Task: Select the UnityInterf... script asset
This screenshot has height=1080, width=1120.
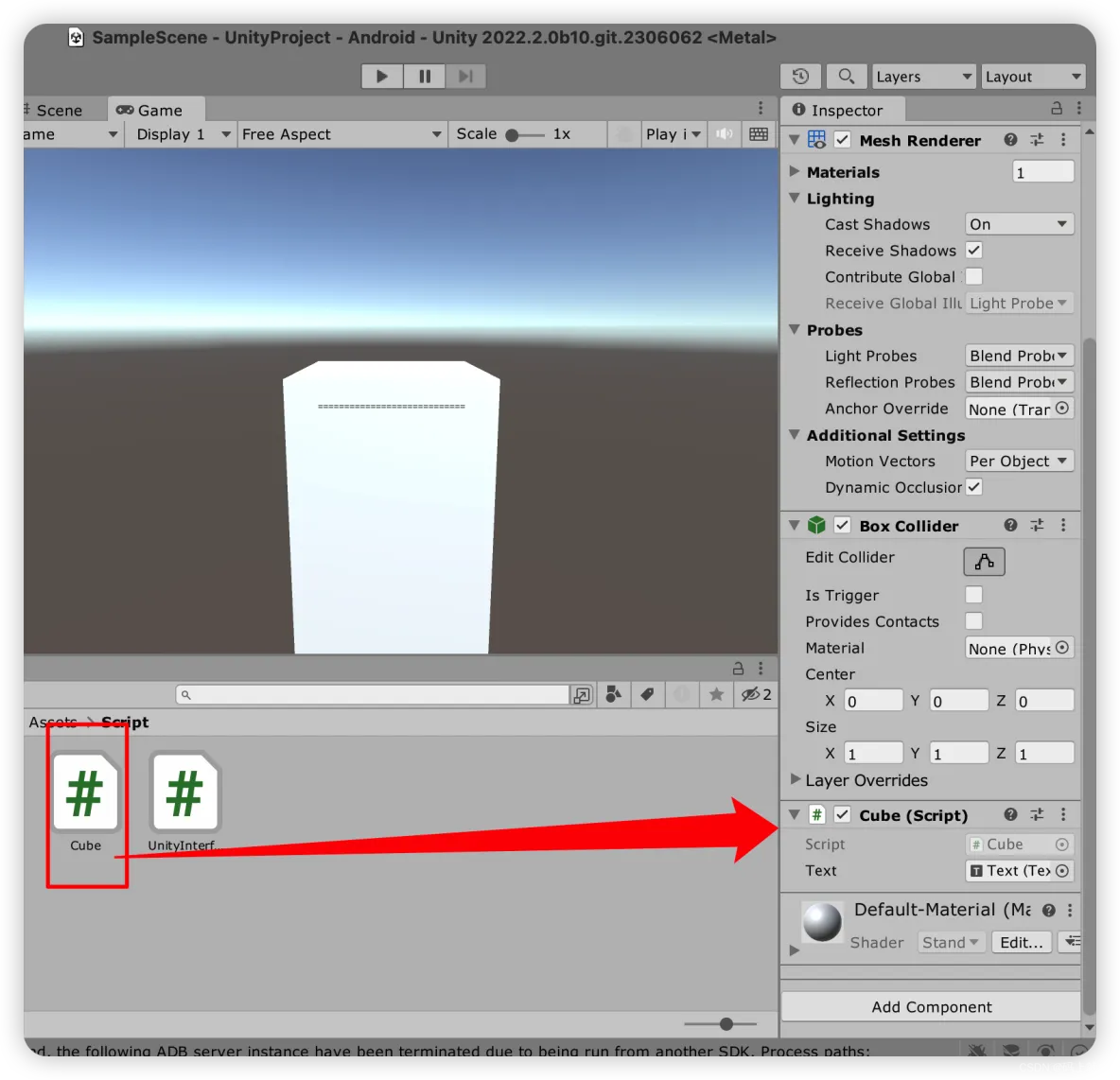Action: point(184,801)
